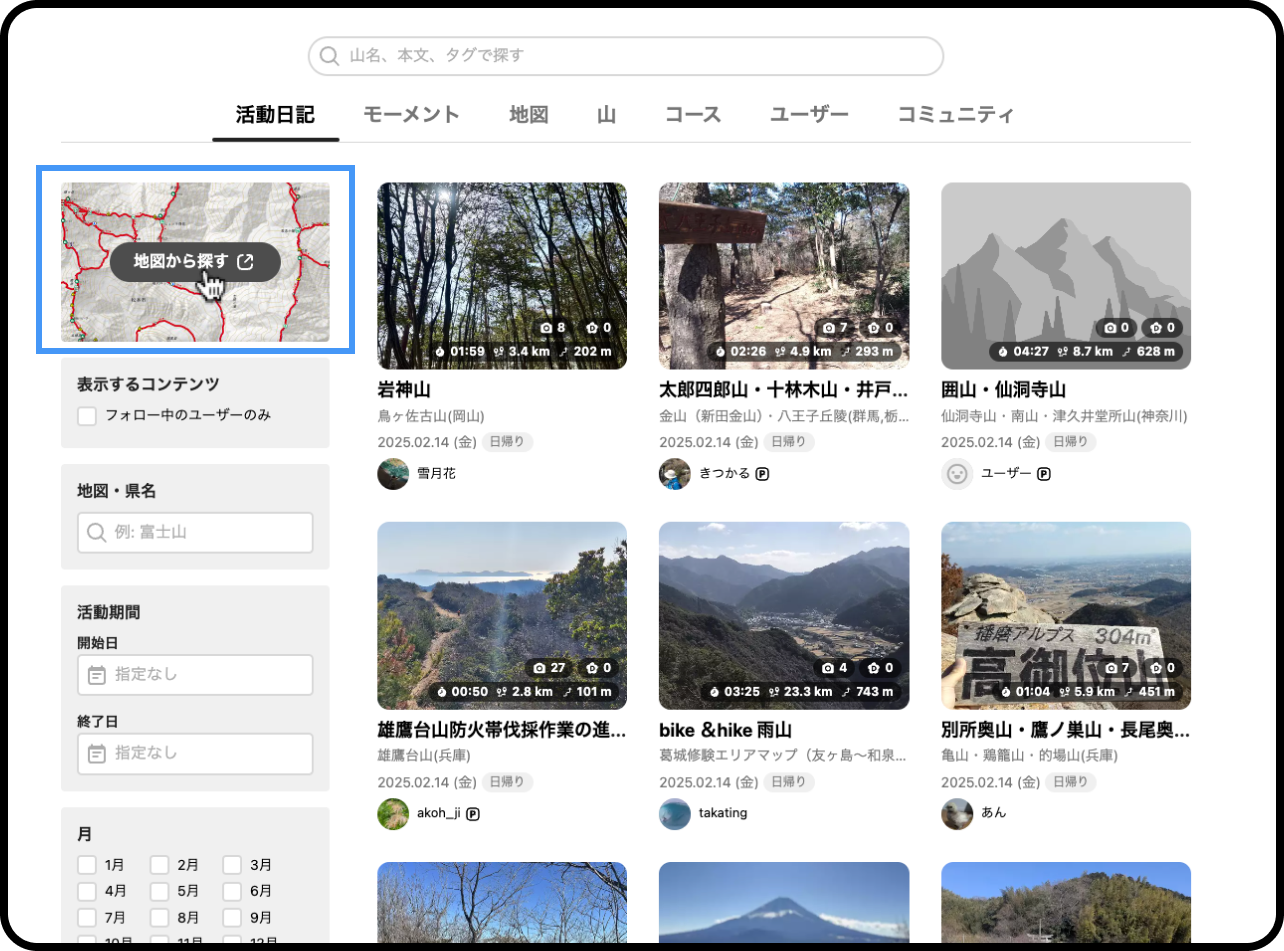Click 628 m elevation on 囲山 card
Image resolution: width=1284 pixels, height=951 pixels.
(x=1158, y=352)
